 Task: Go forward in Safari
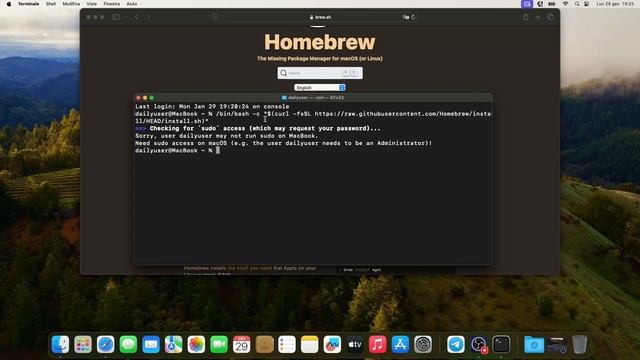148,17
